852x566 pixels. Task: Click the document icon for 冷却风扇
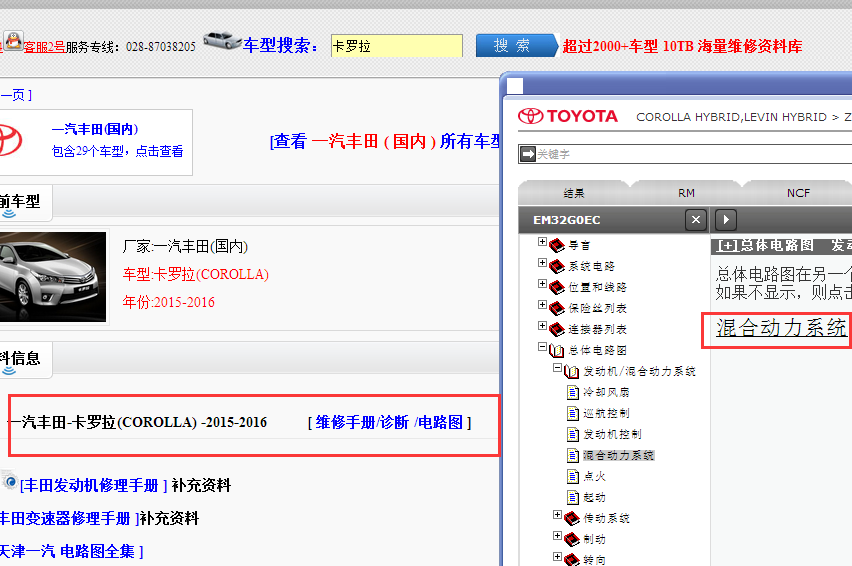point(573,392)
